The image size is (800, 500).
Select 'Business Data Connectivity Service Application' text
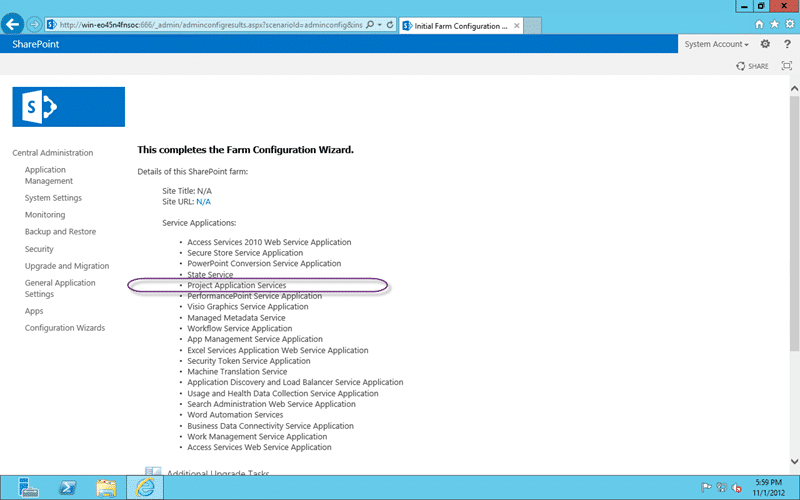click(270, 426)
